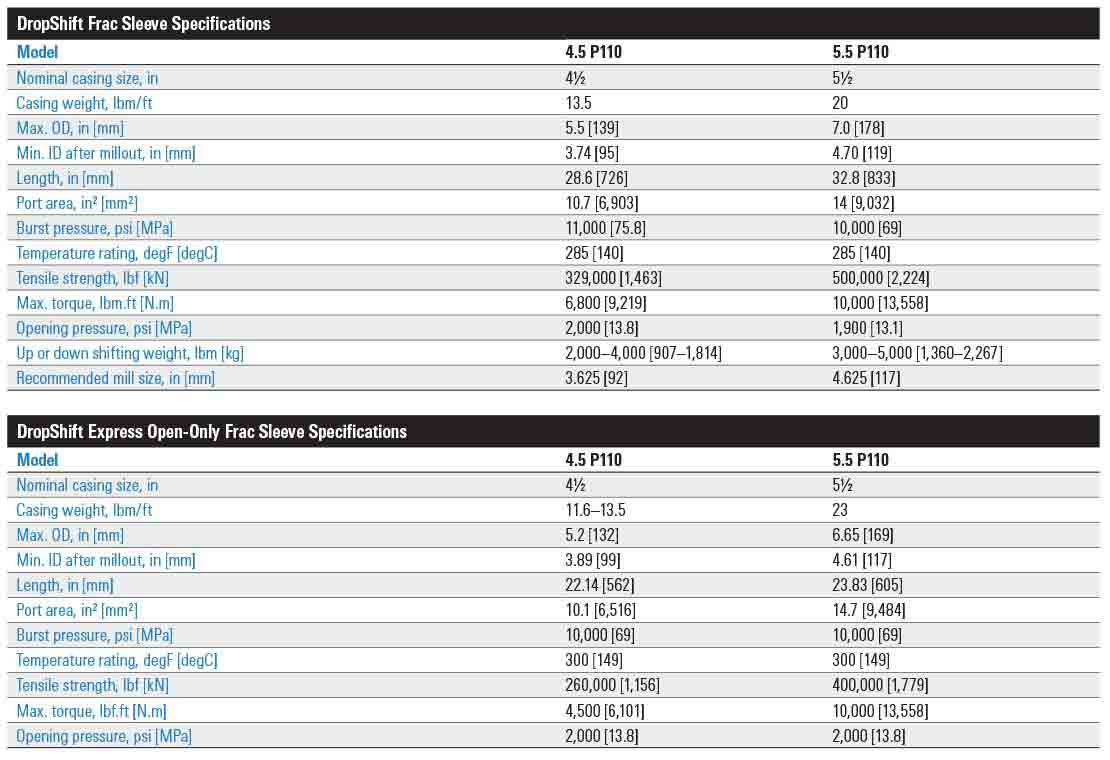Select the 3,000–5,000 [1,360–2,267] shifting weight cell
Viewport: 1110px width, 760px height.
click(x=917, y=353)
